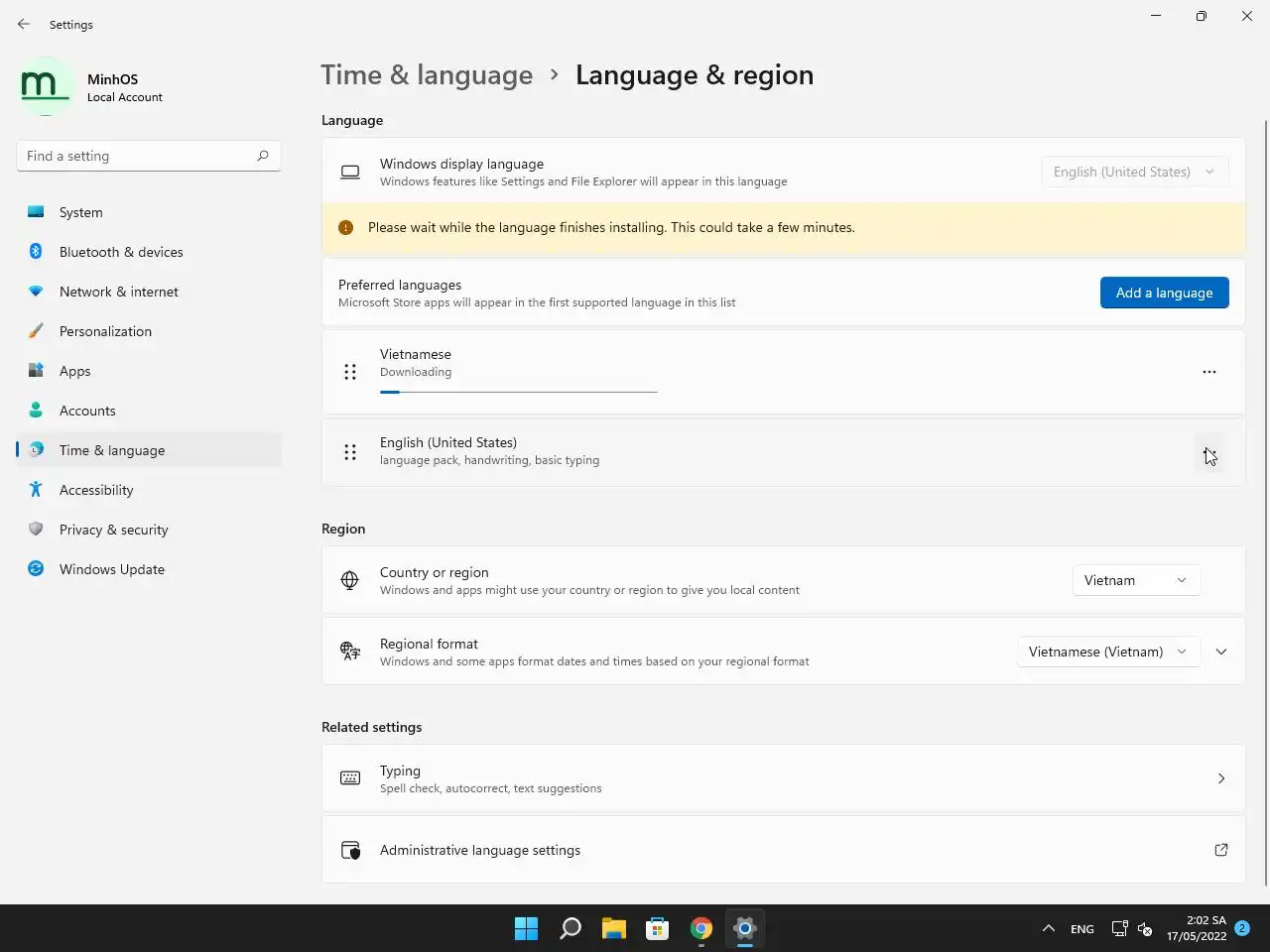Open File Explorer from taskbar
The height and width of the screenshot is (952, 1270).
point(614,928)
